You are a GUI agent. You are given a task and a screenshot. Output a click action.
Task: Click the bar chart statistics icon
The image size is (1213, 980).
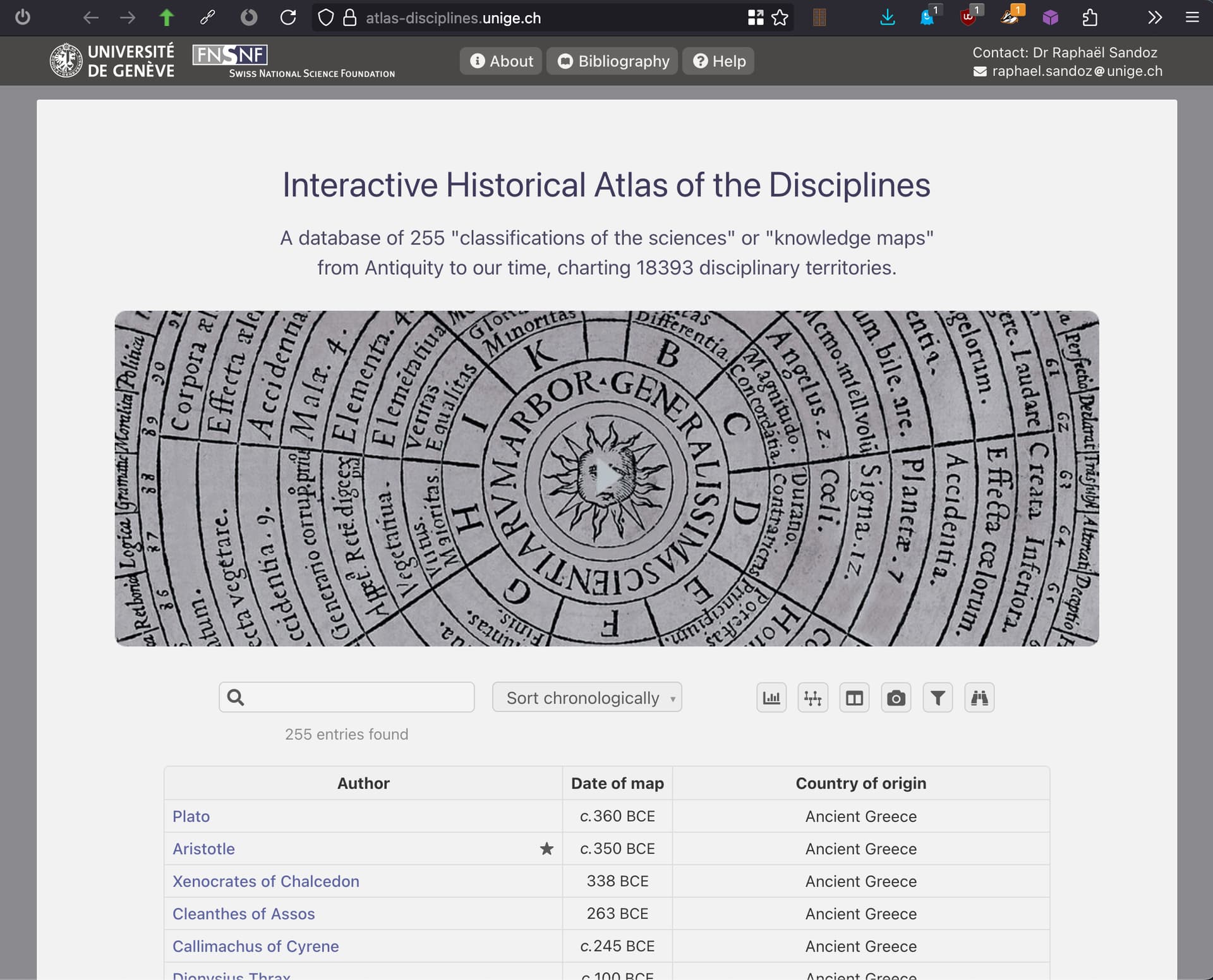click(x=771, y=698)
